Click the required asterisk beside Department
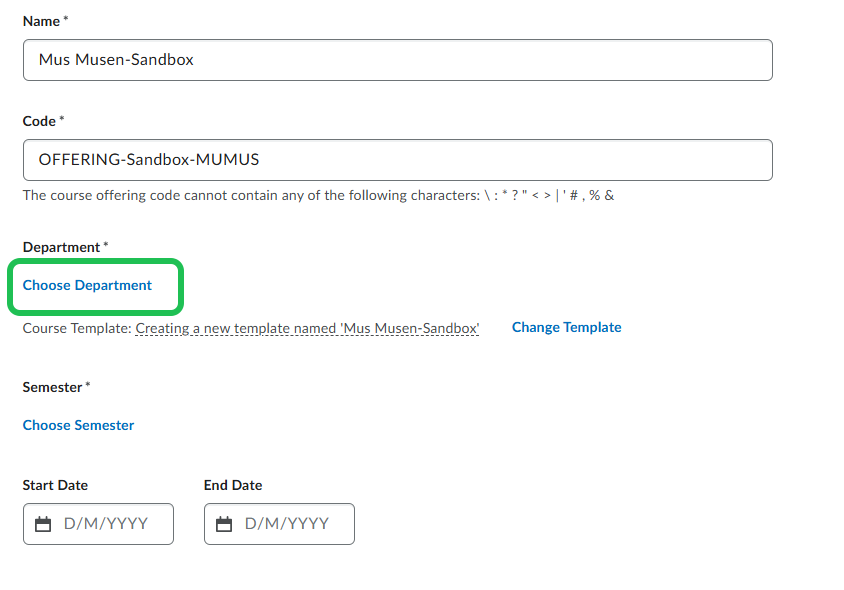 [x=106, y=246]
